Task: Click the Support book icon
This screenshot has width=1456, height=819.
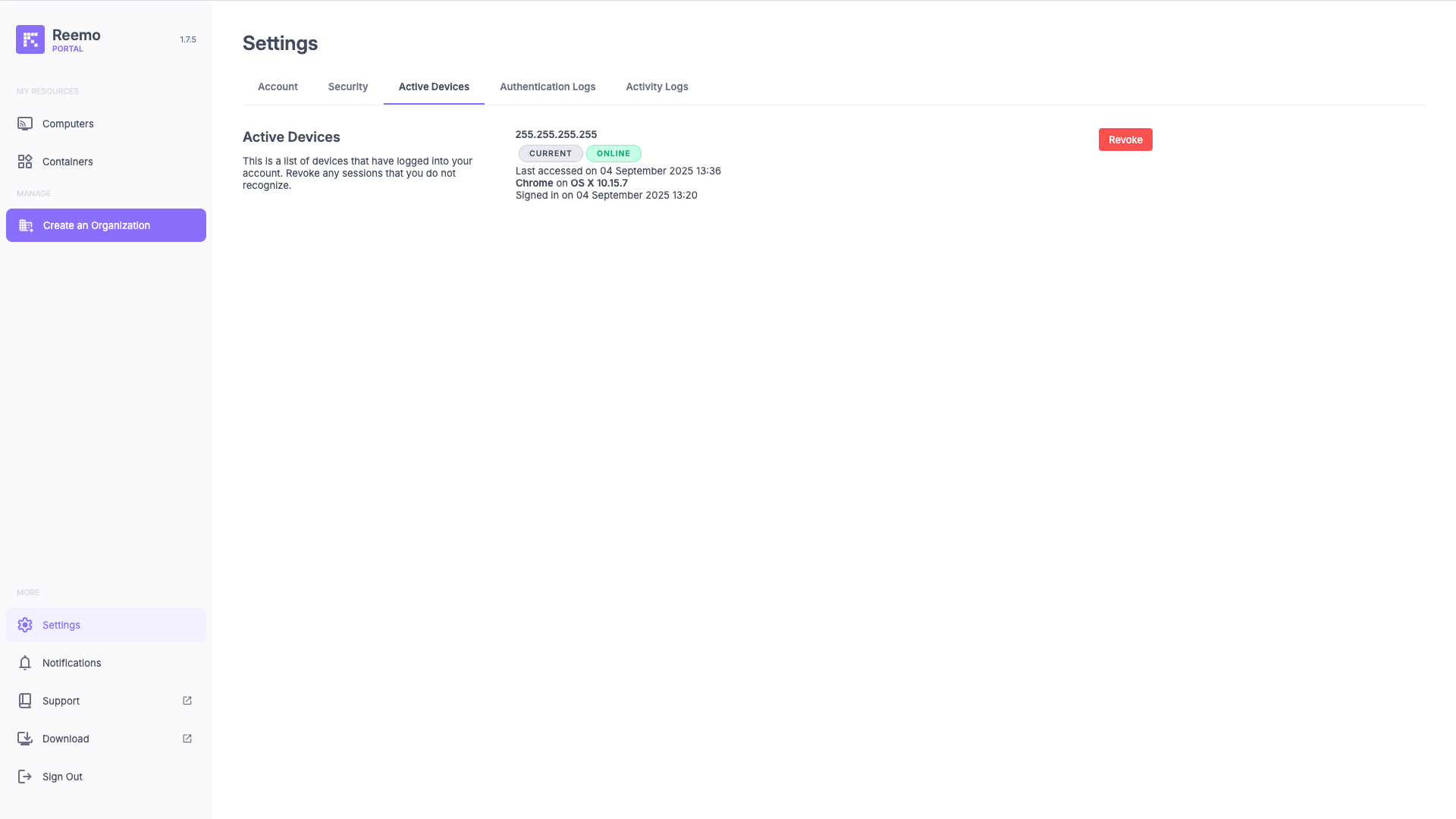Action: pos(25,701)
